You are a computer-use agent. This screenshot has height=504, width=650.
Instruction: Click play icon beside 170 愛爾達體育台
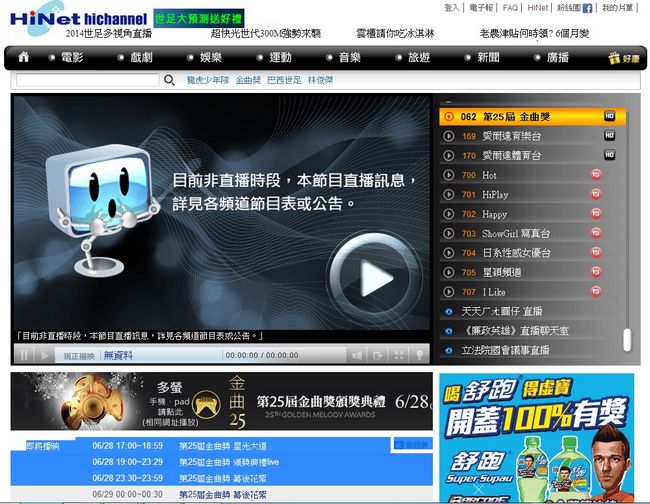(449, 155)
